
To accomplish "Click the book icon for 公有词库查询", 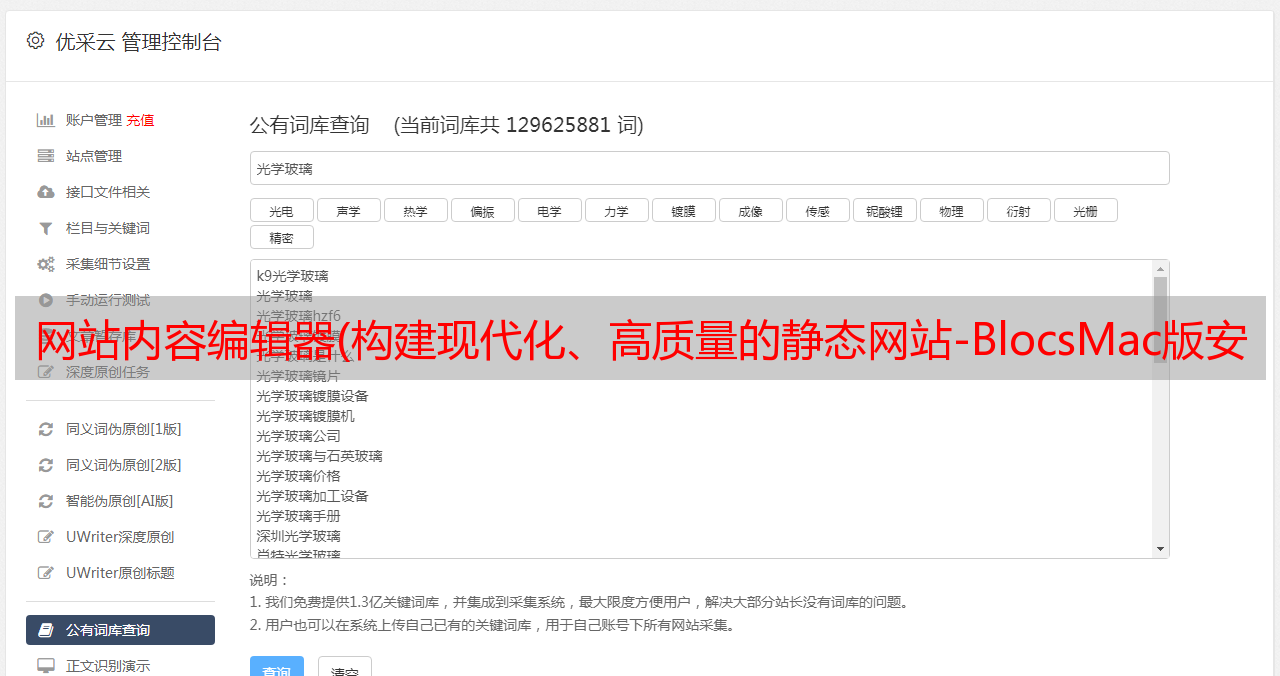I will (x=46, y=630).
